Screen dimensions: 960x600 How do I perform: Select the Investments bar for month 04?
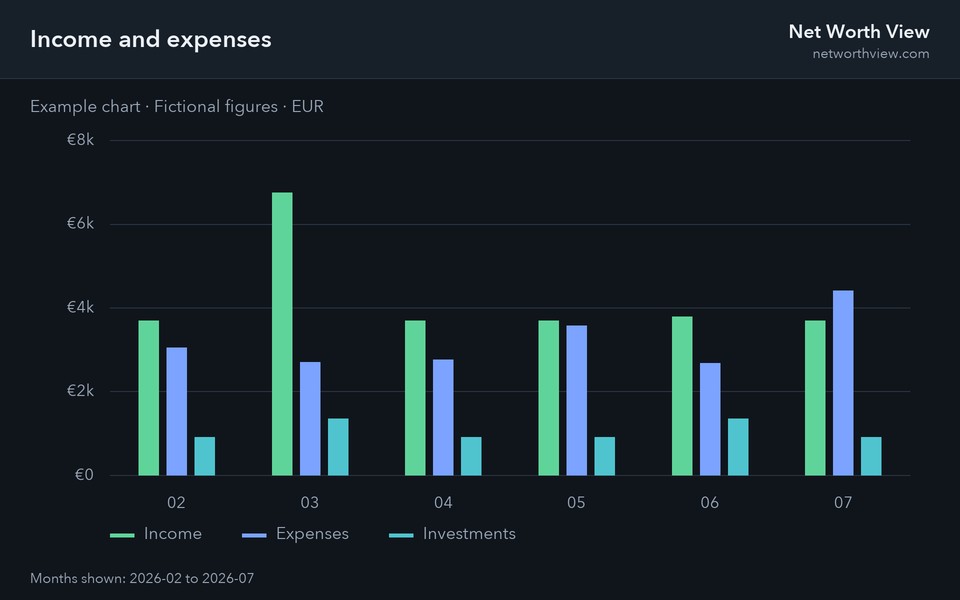[x=471, y=456]
